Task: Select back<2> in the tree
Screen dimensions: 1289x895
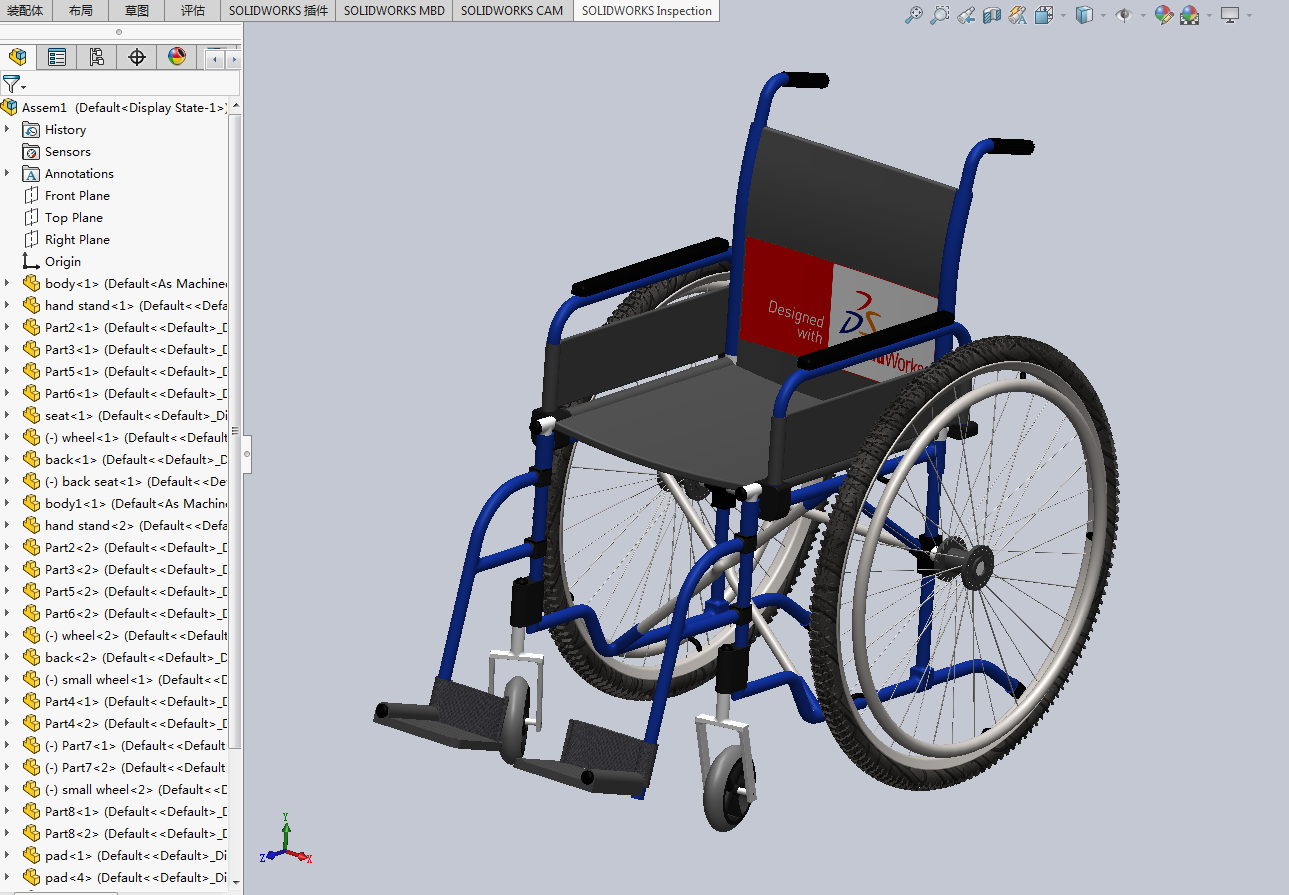Action: [x=136, y=657]
